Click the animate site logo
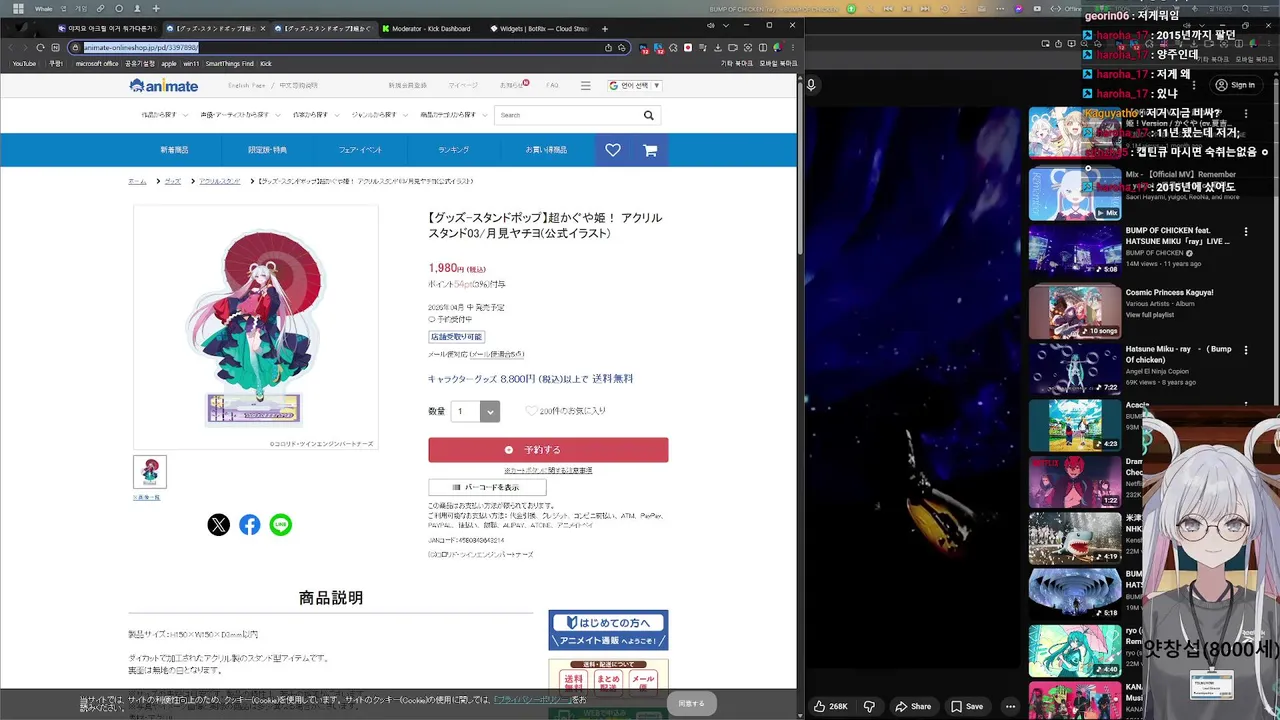The width and height of the screenshot is (1280, 720). click(x=164, y=86)
